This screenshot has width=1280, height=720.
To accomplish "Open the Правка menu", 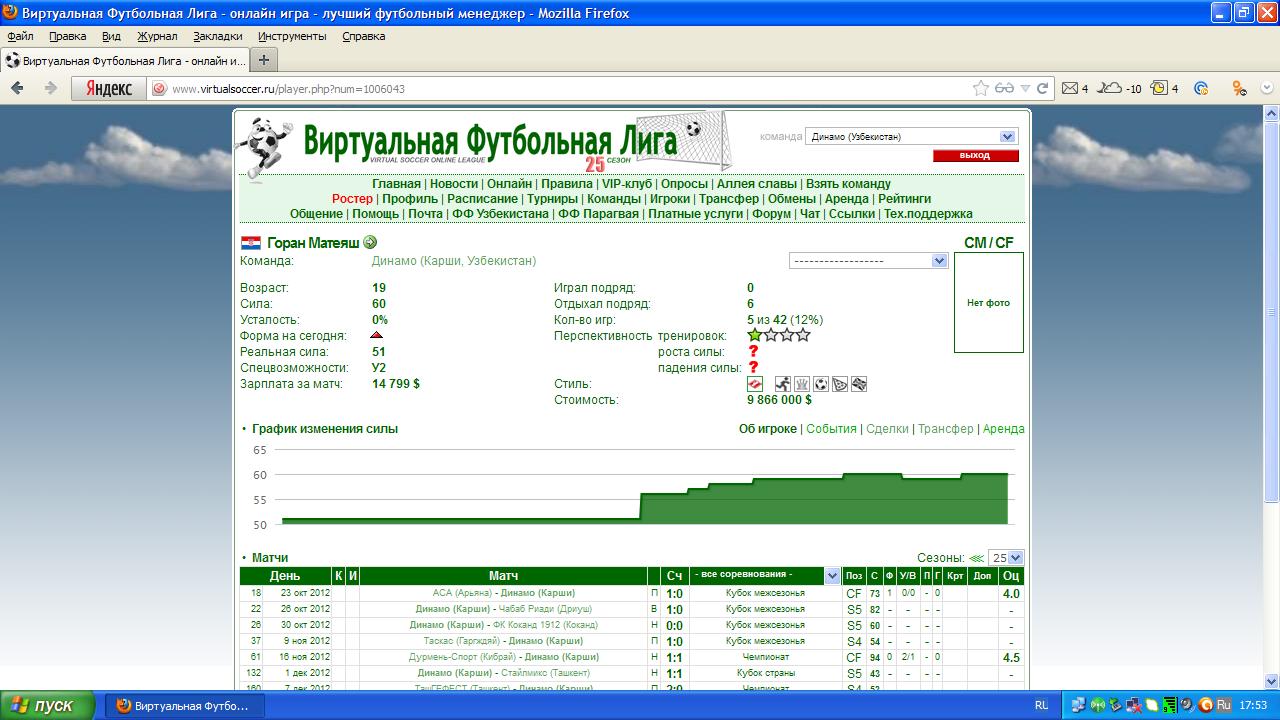I will [x=67, y=36].
